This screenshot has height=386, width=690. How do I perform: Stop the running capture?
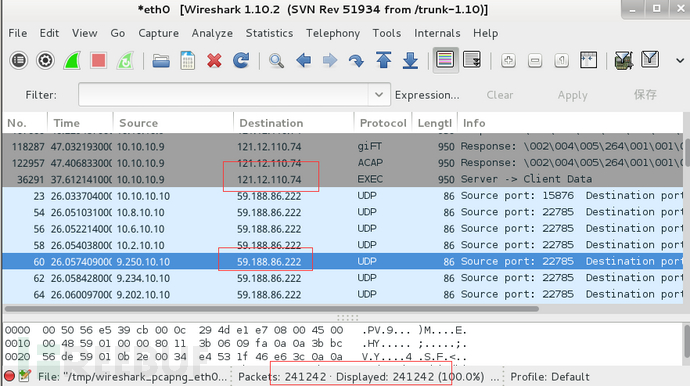point(99,60)
